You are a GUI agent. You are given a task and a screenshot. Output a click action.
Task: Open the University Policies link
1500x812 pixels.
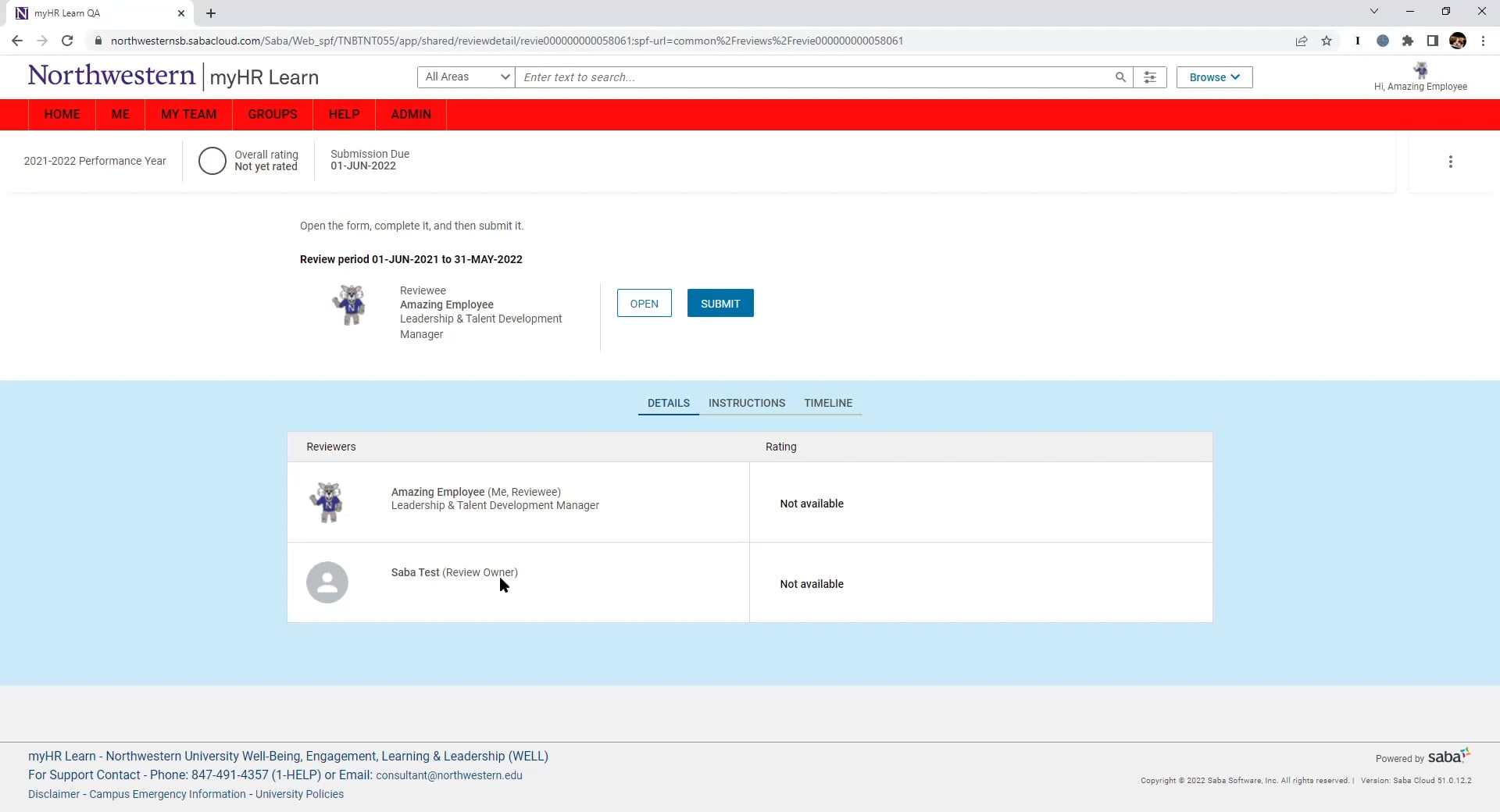[298, 794]
